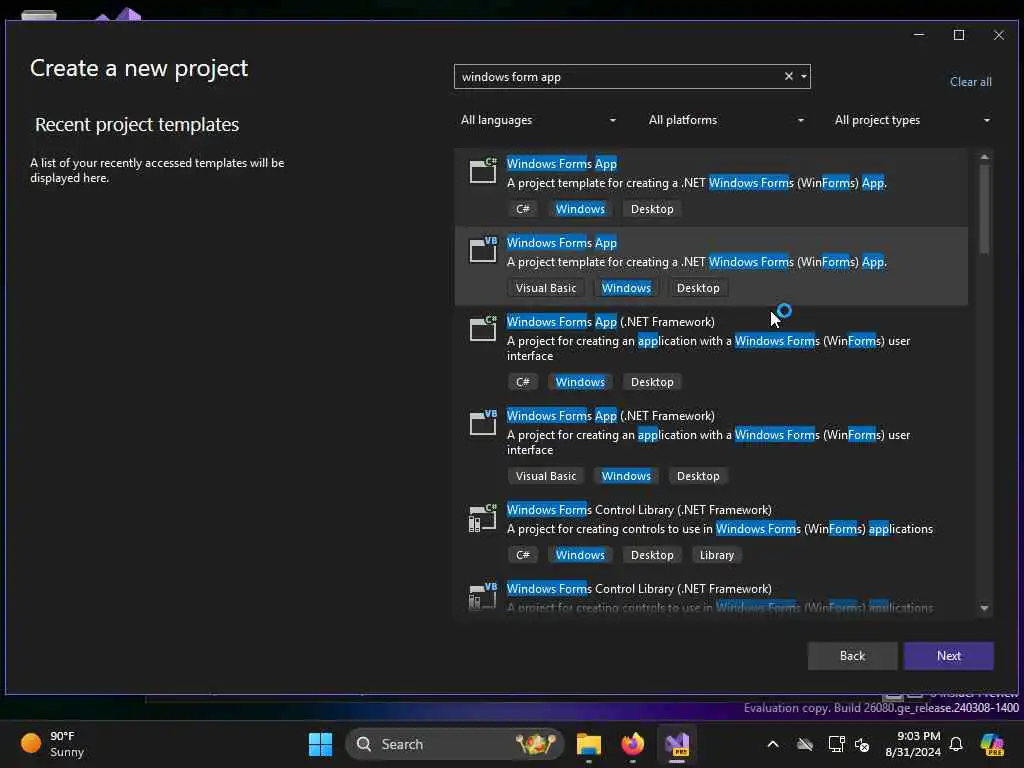Viewport: 1024px width, 768px height.
Task: Select the C# Windows Forms App (.NET Framework) icon
Action: pyautogui.click(x=483, y=329)
